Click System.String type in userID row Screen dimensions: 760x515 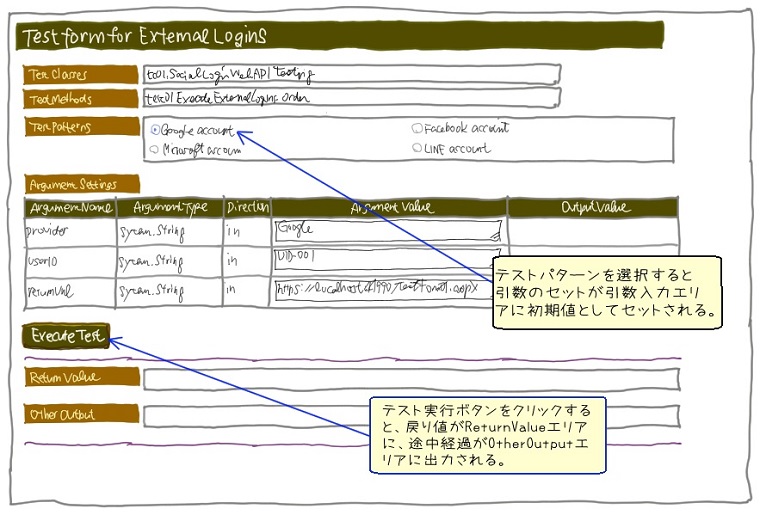tap(151, 263)
